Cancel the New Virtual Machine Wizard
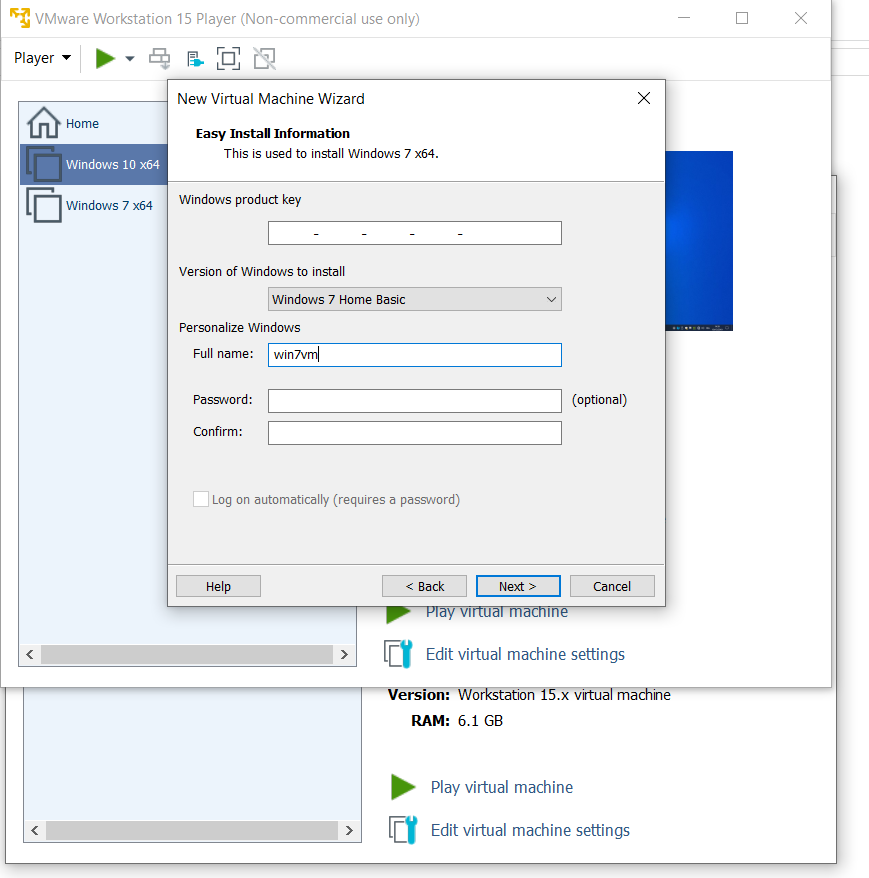 click(x=612, y=586)
